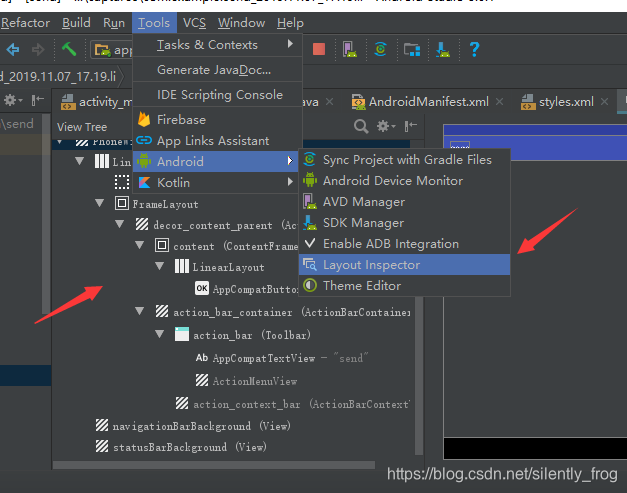
Task: Switch to the activity_m... editor tab
Action: click(96, 102)
